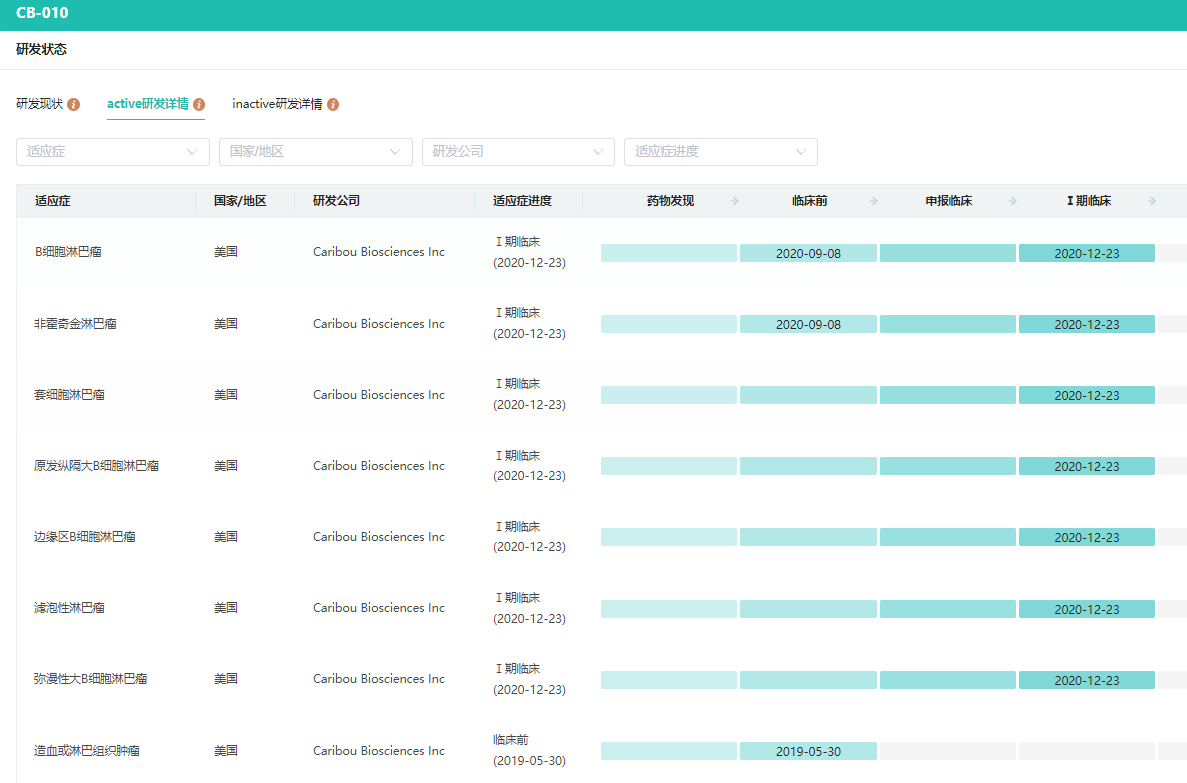Click arrow icon after 临床前 column header

coord(874,201)
